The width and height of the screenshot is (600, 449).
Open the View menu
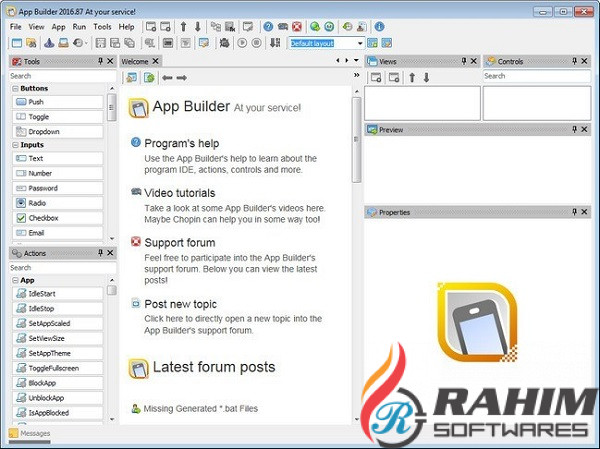pos(36,27)
